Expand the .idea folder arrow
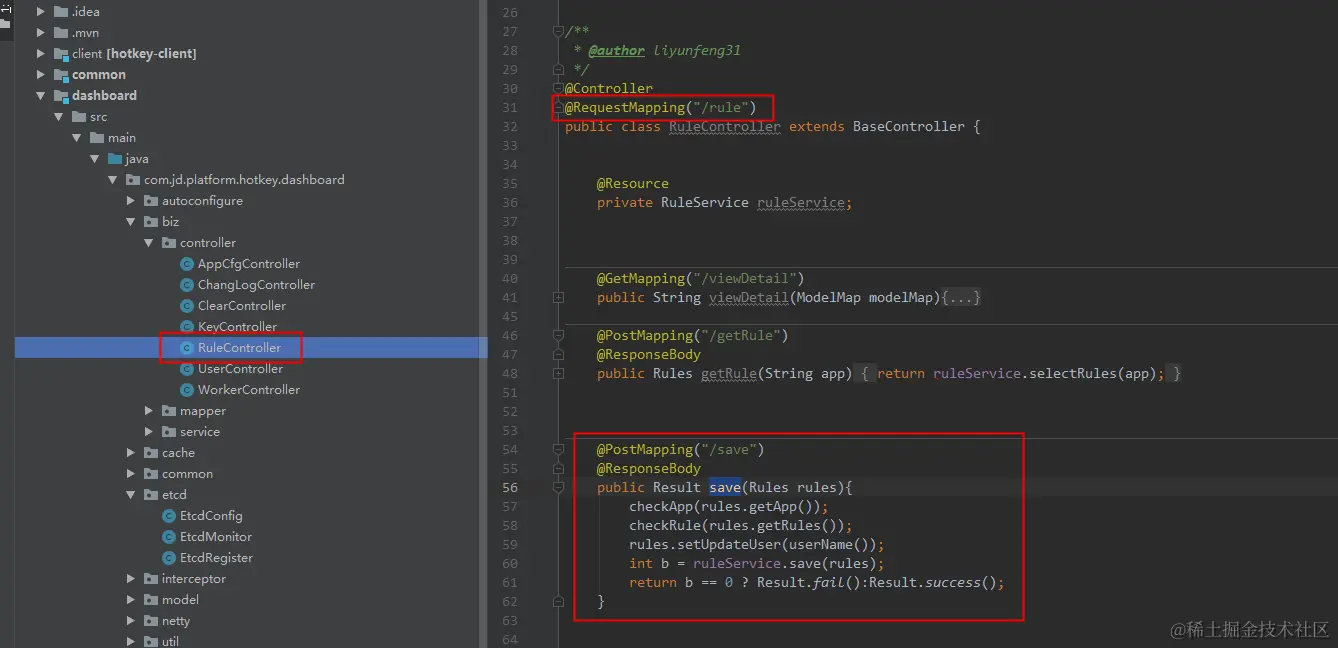Image resolution: width=1338 pixels, height=648 pixels. 41,12
